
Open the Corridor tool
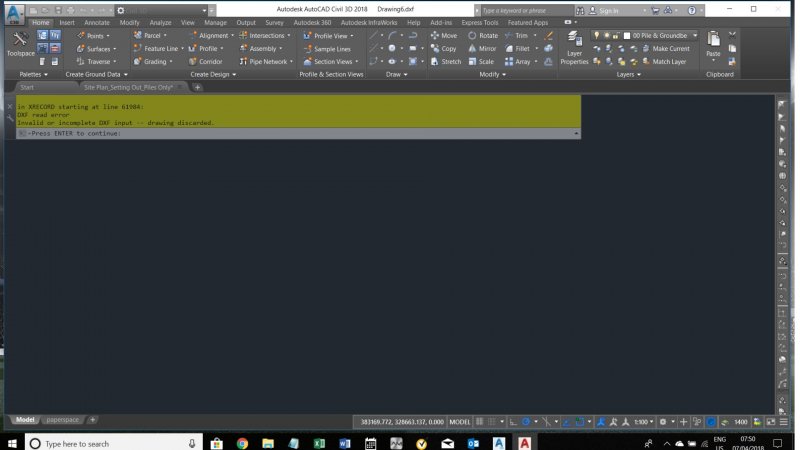click(x=205, y=62)
